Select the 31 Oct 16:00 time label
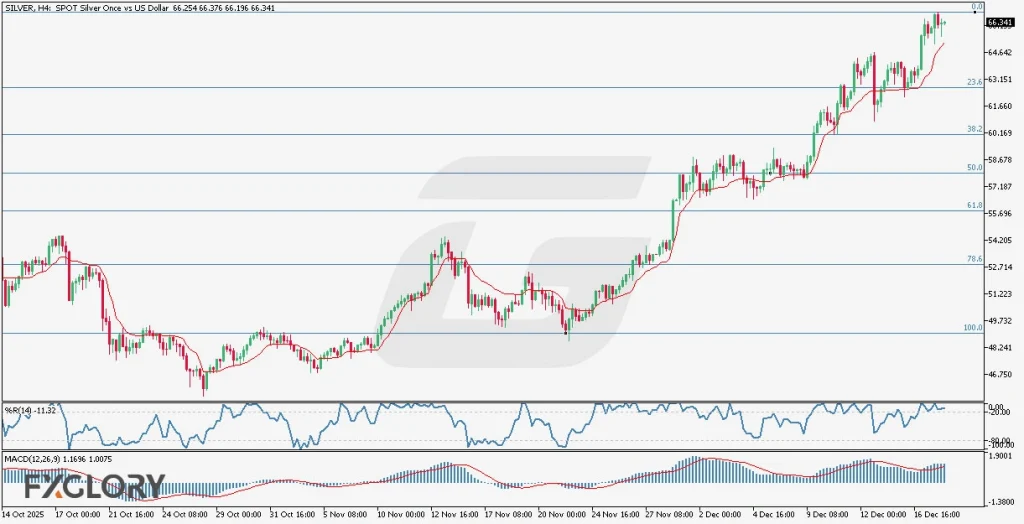Screen dimensions: 1024x524 coord(292,514)
